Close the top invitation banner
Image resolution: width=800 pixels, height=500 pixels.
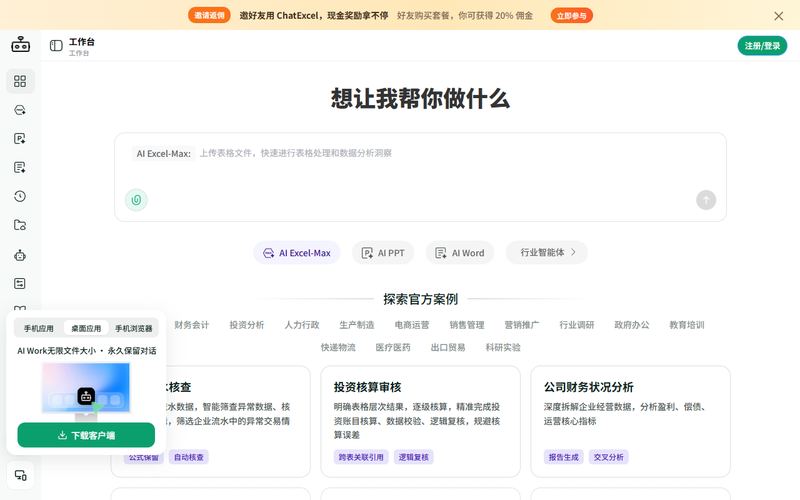click(x=779, y=16)
